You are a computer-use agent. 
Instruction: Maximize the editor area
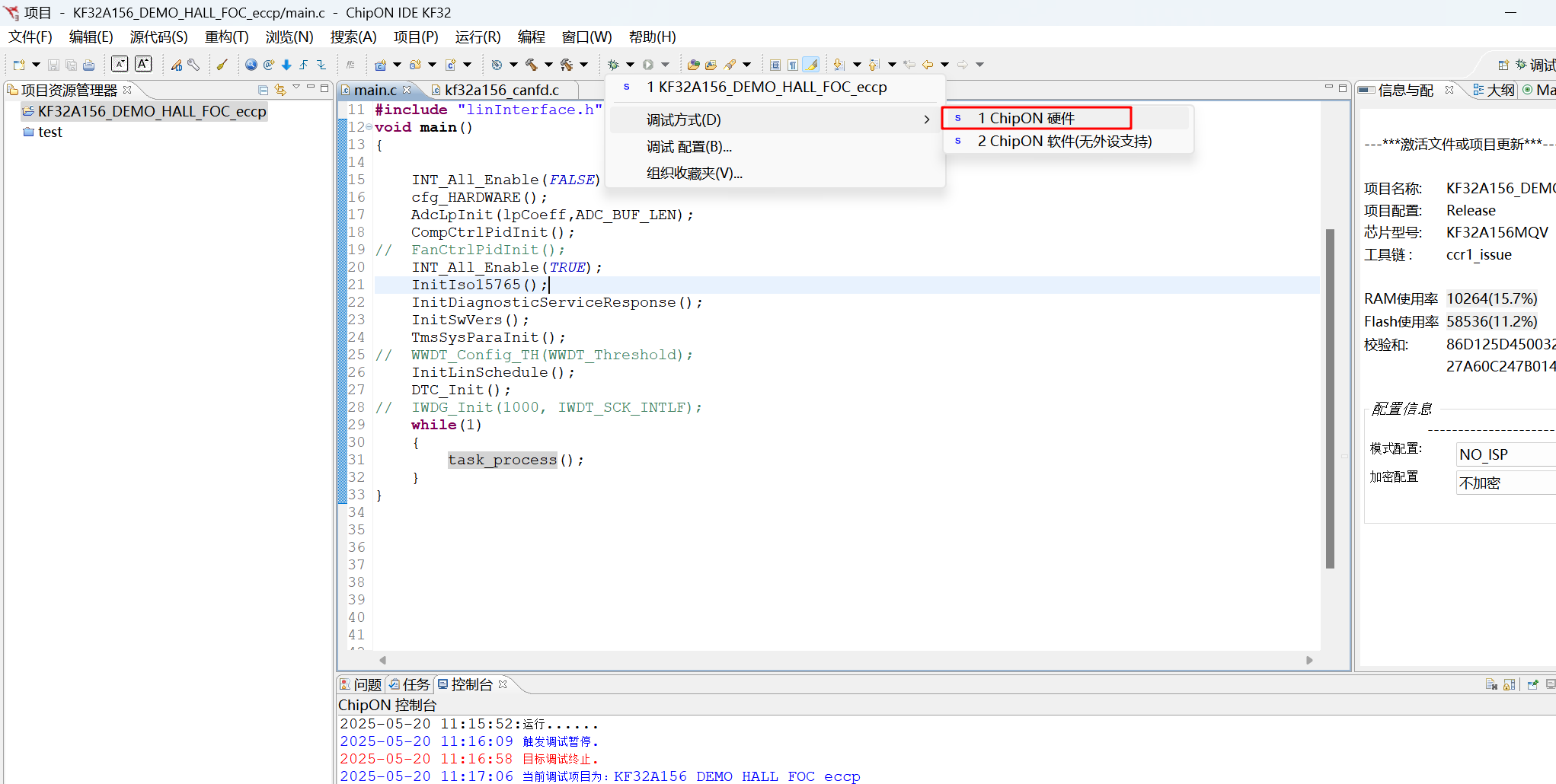pyautogui.click(x=1343, y=88)
